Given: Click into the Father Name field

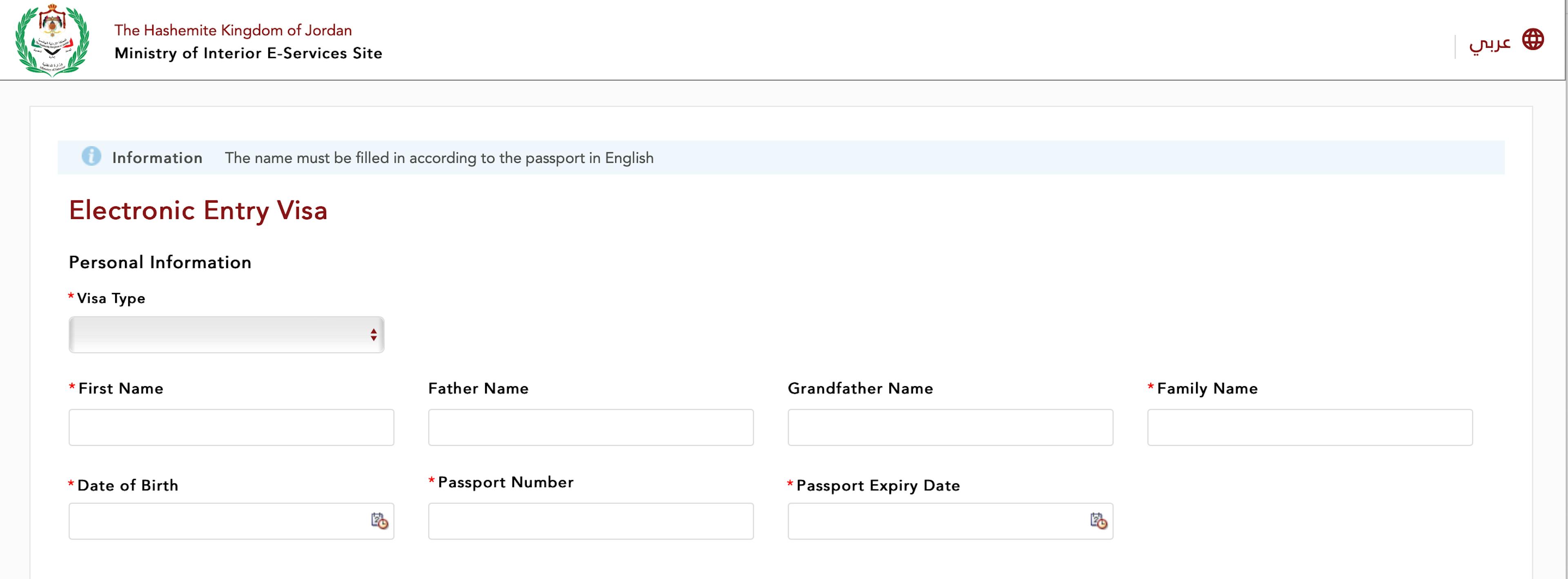Looking at the screenshot, I should (590, 427).
